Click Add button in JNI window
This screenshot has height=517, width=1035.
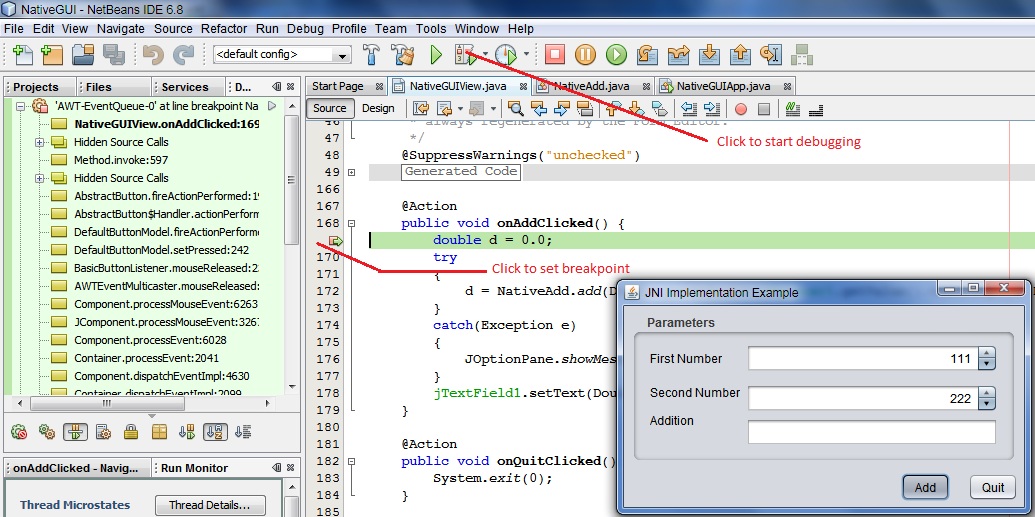coord(925,488)
